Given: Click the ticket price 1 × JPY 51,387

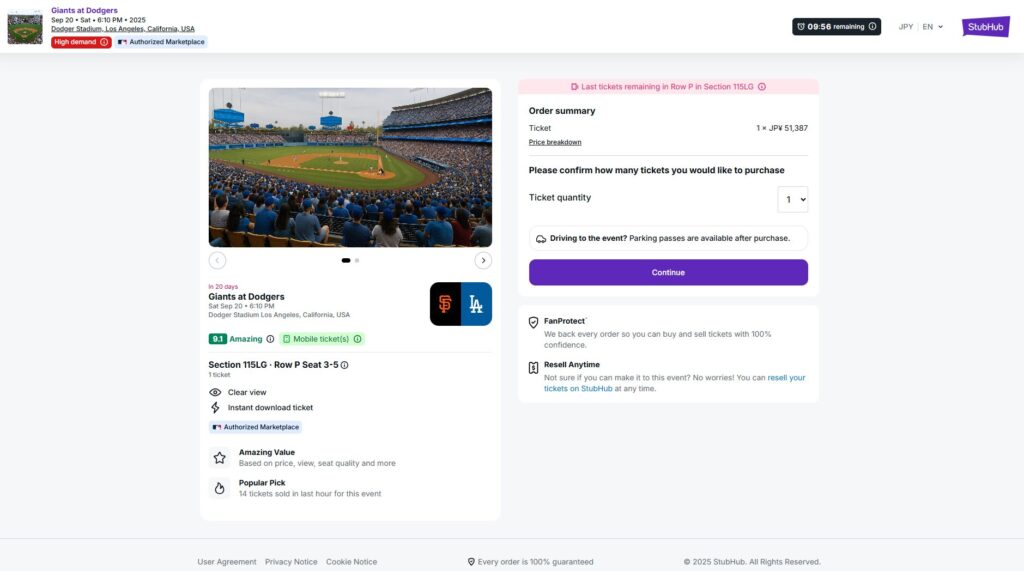Looking at the screenshot, I should 782,128.
